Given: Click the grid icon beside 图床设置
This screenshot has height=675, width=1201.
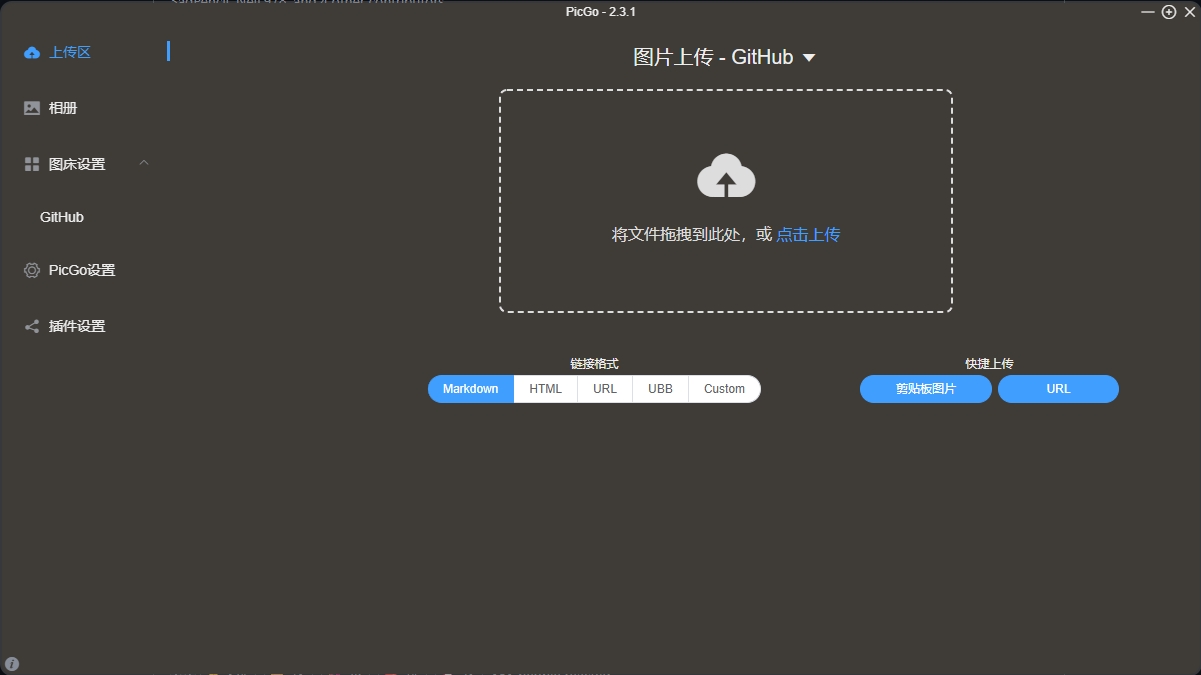Looking at the screenshot, I should point(32,164).
